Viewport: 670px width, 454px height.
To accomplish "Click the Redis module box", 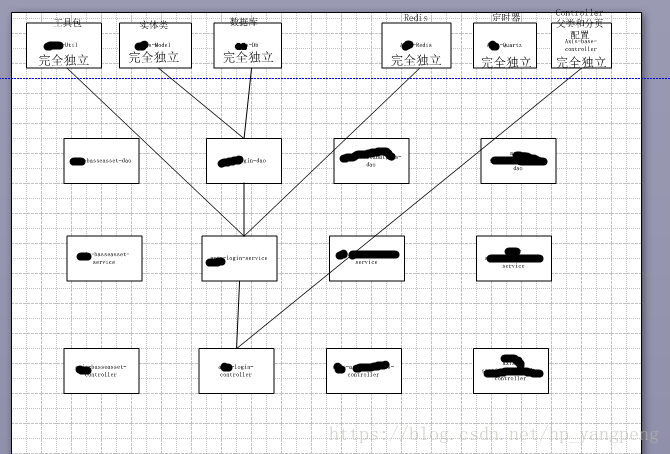I will (416, 46).
